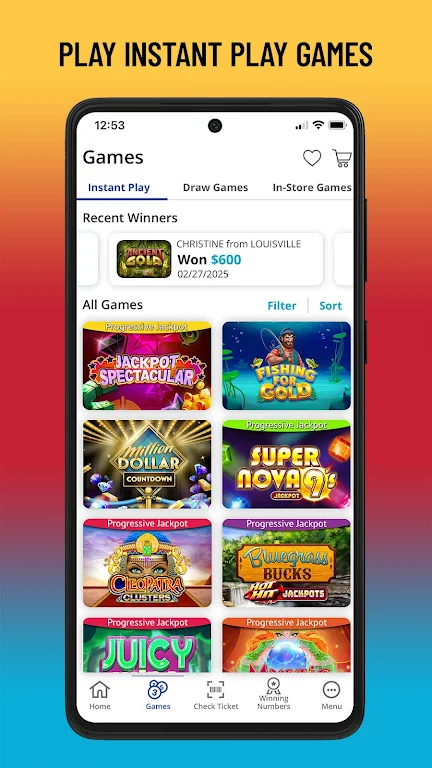Open the Filter options
Screen dimensions: 432x768
tap(282, 306)
